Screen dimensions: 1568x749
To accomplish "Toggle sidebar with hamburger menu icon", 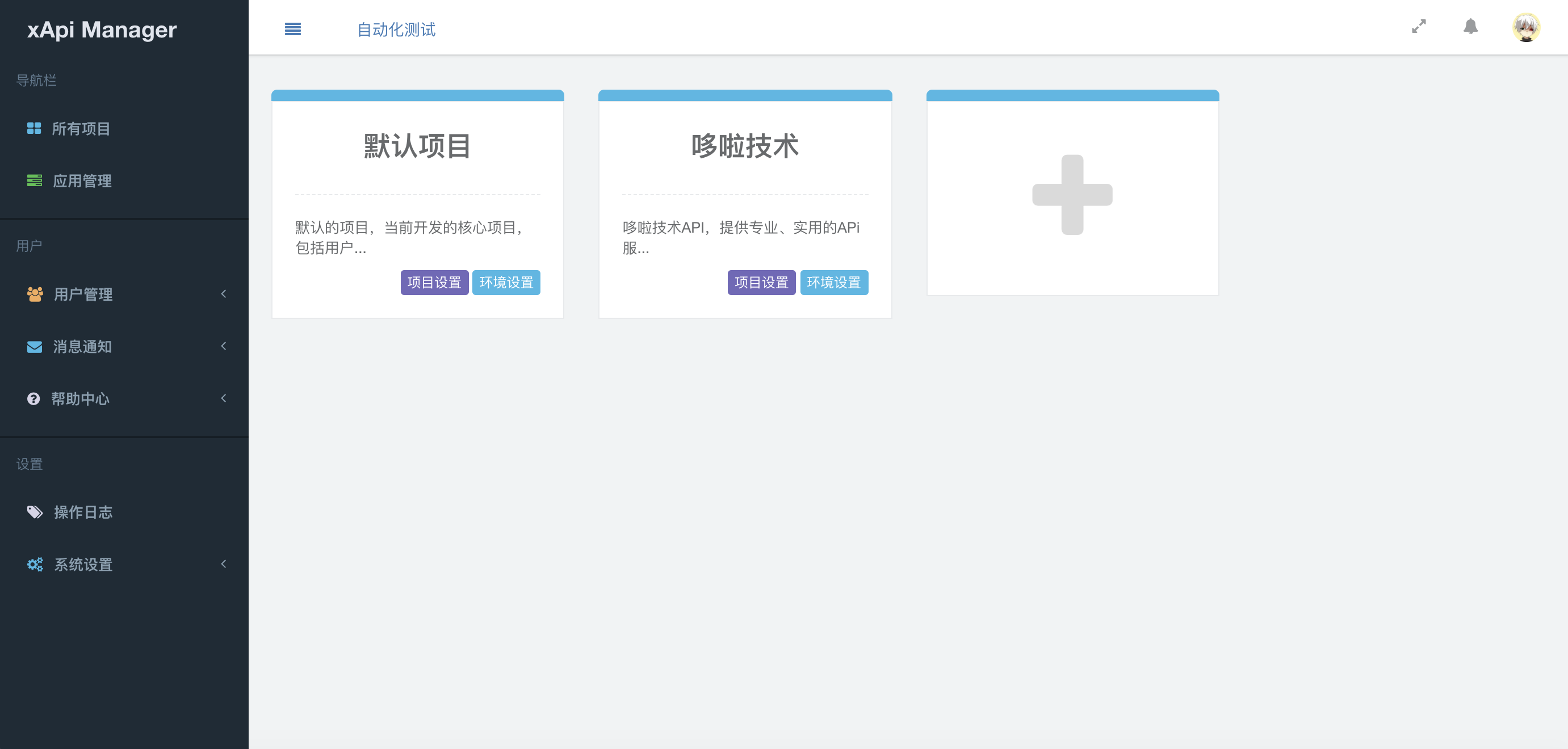I will (x=293, y=28).
